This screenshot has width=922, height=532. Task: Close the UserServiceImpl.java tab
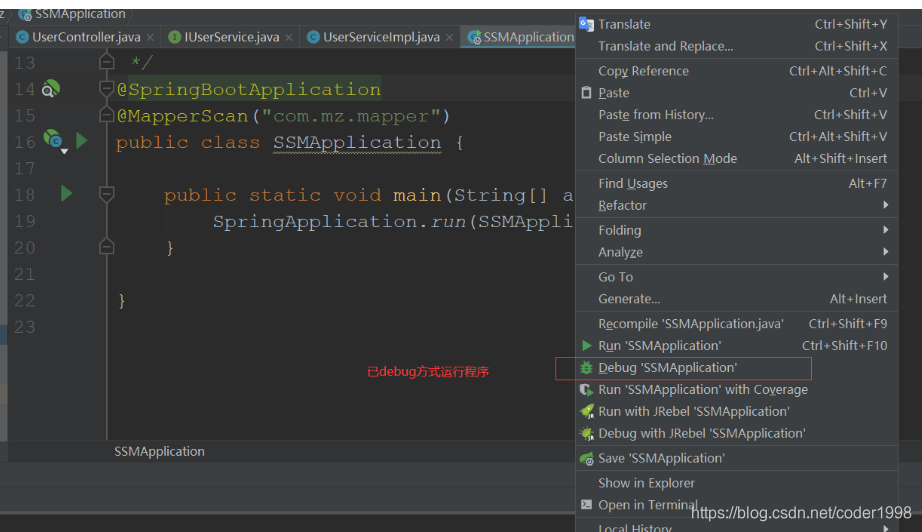click(x=449, y=38)
